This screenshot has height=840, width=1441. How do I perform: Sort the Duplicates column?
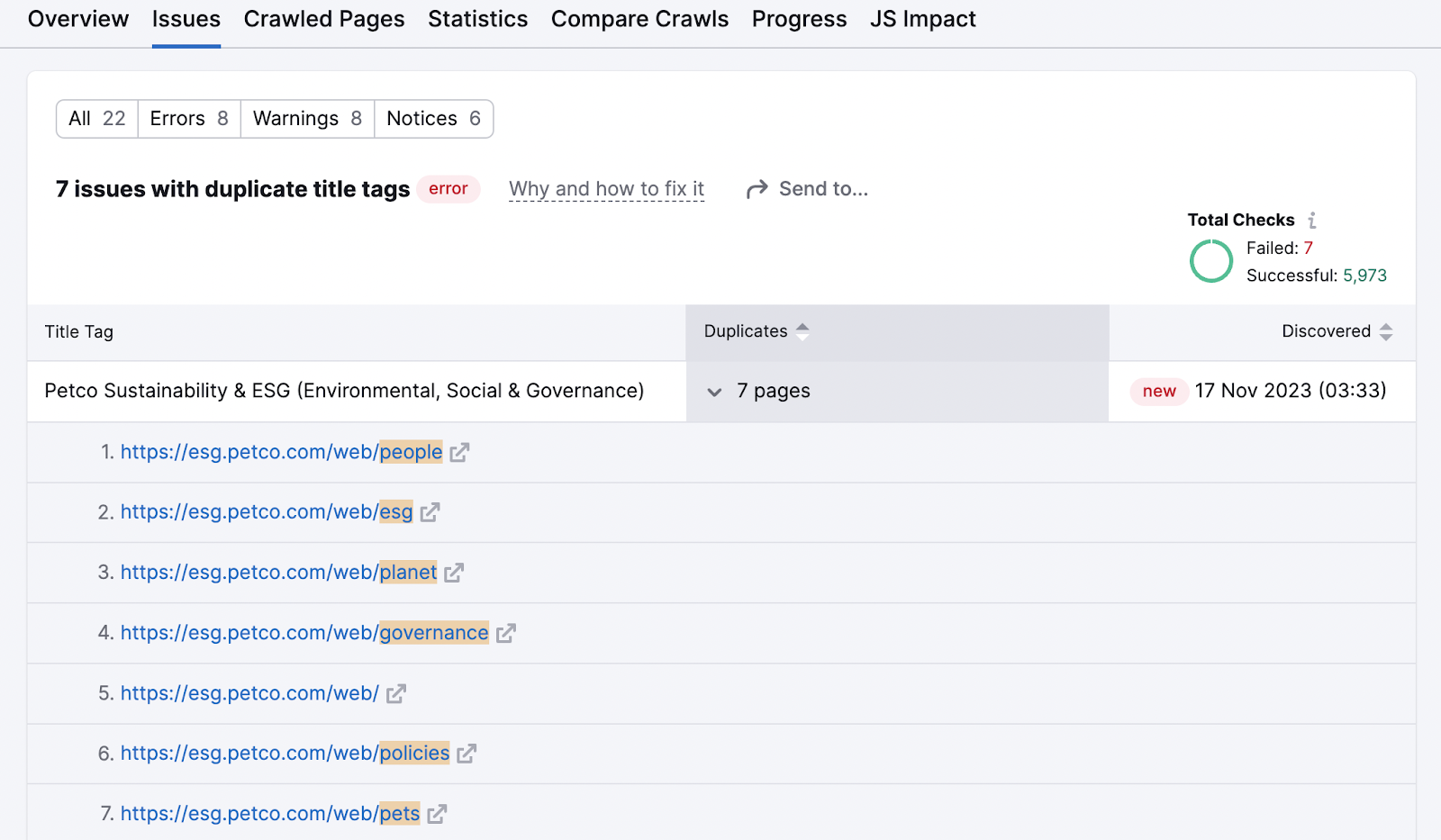pos(802,331)
